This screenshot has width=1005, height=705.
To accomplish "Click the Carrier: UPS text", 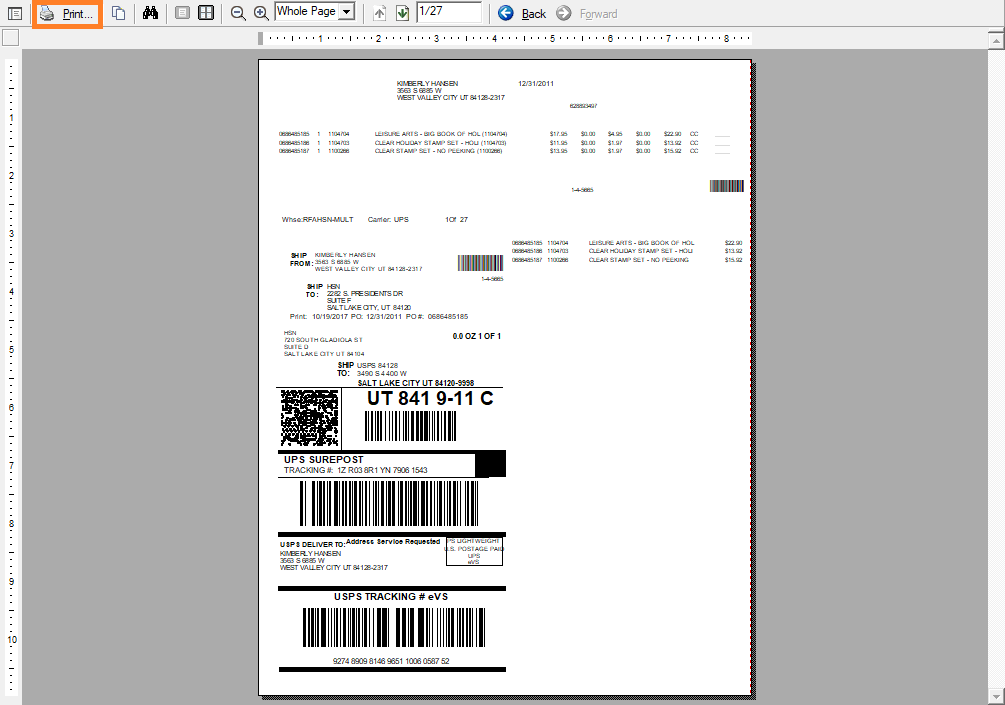I will [388, 219].
